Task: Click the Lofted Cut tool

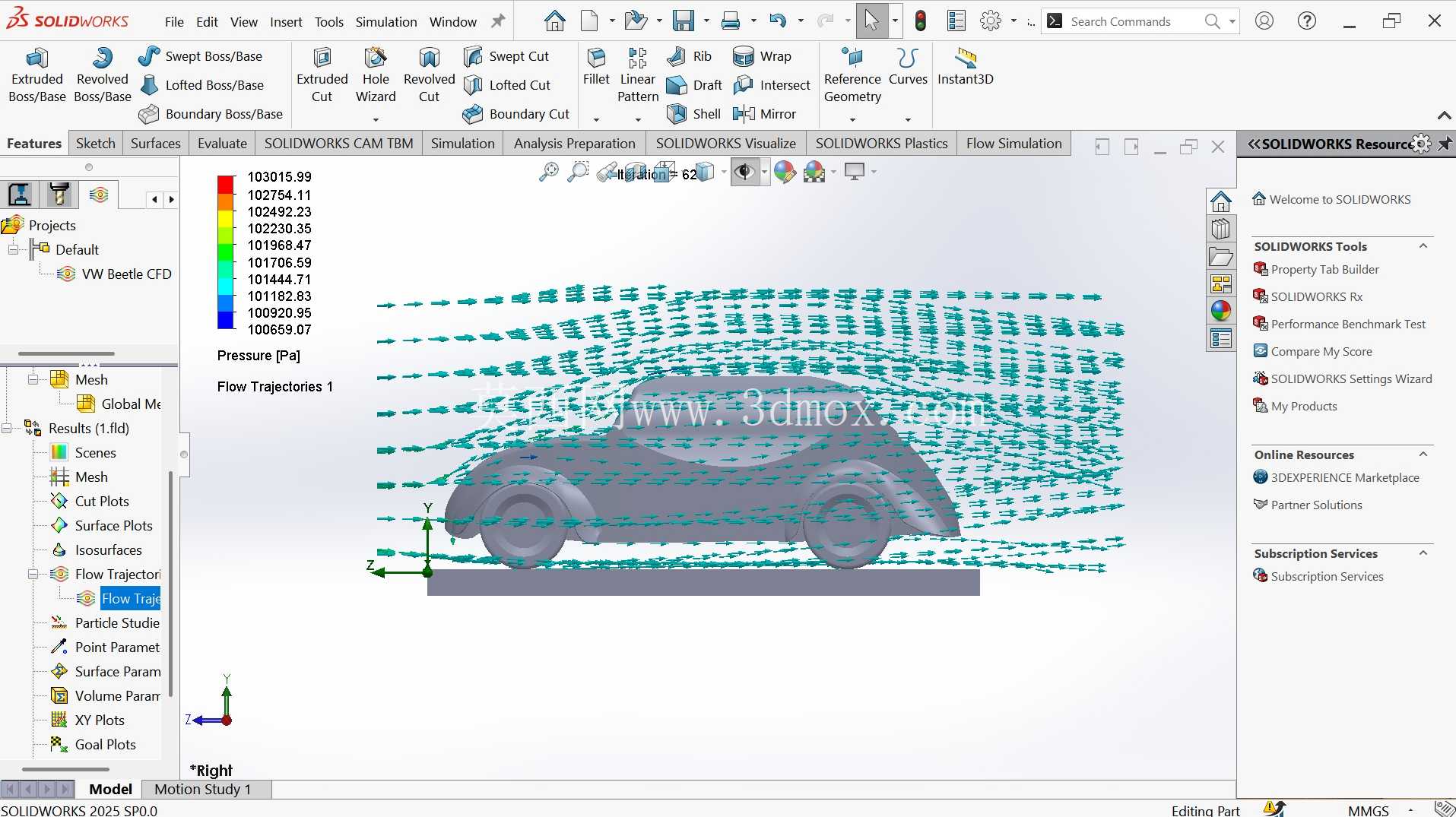Action: point(506,85)
